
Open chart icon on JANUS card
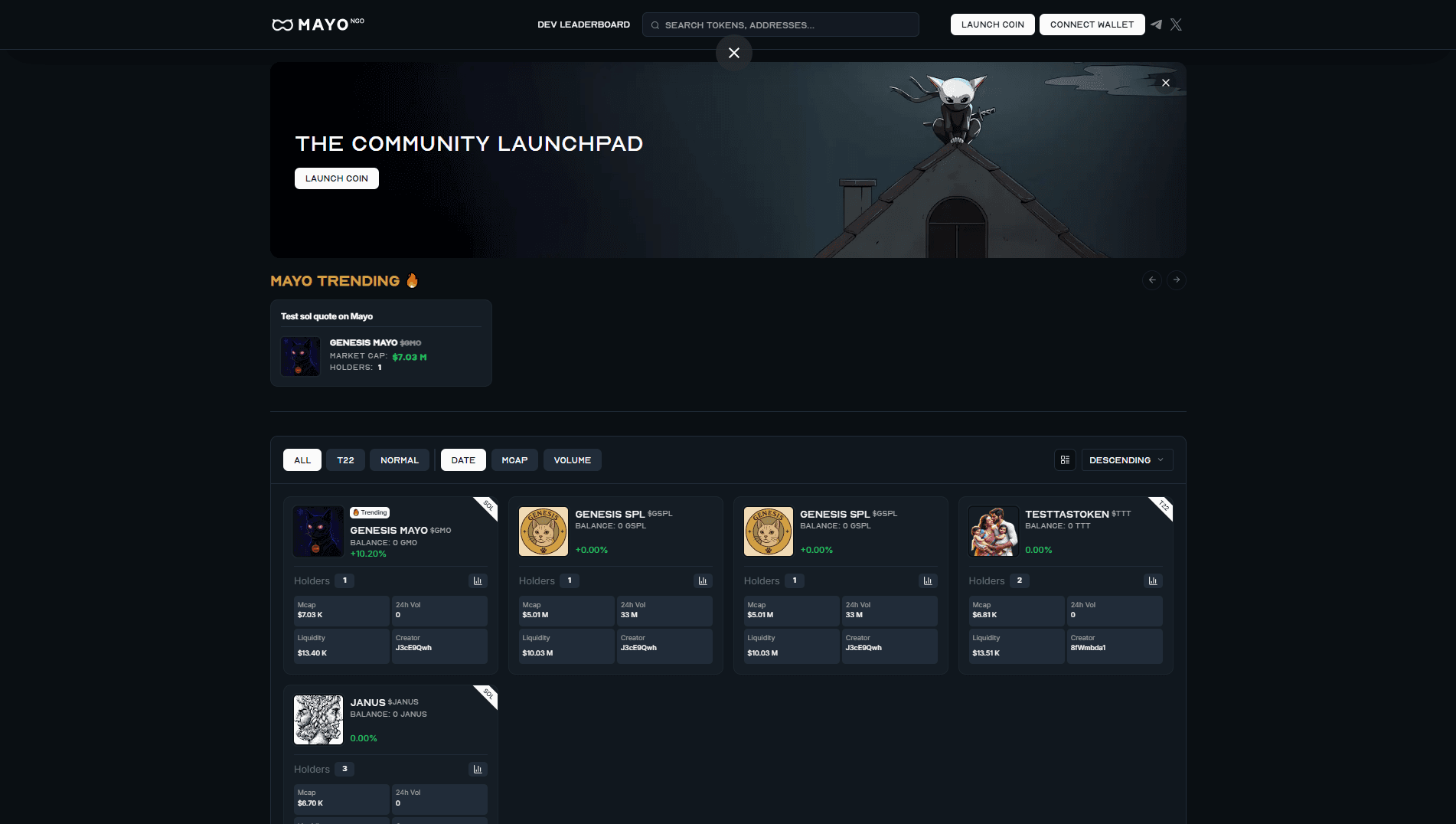pos(478,769)
